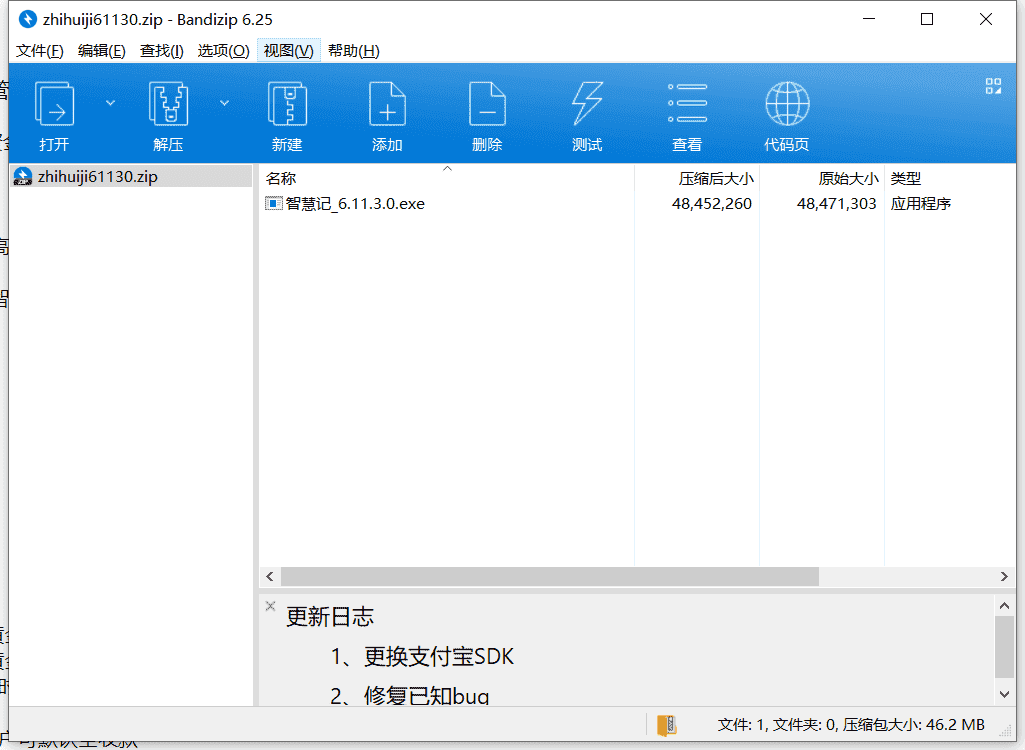
Task: Open the 选项(O) menu
Action: click(x=223, y=51)
